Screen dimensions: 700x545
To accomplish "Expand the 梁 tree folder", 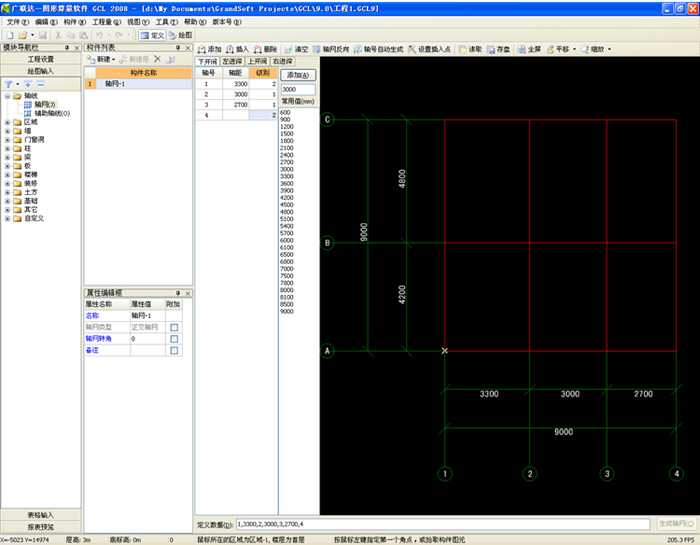I will coord(7,157).
